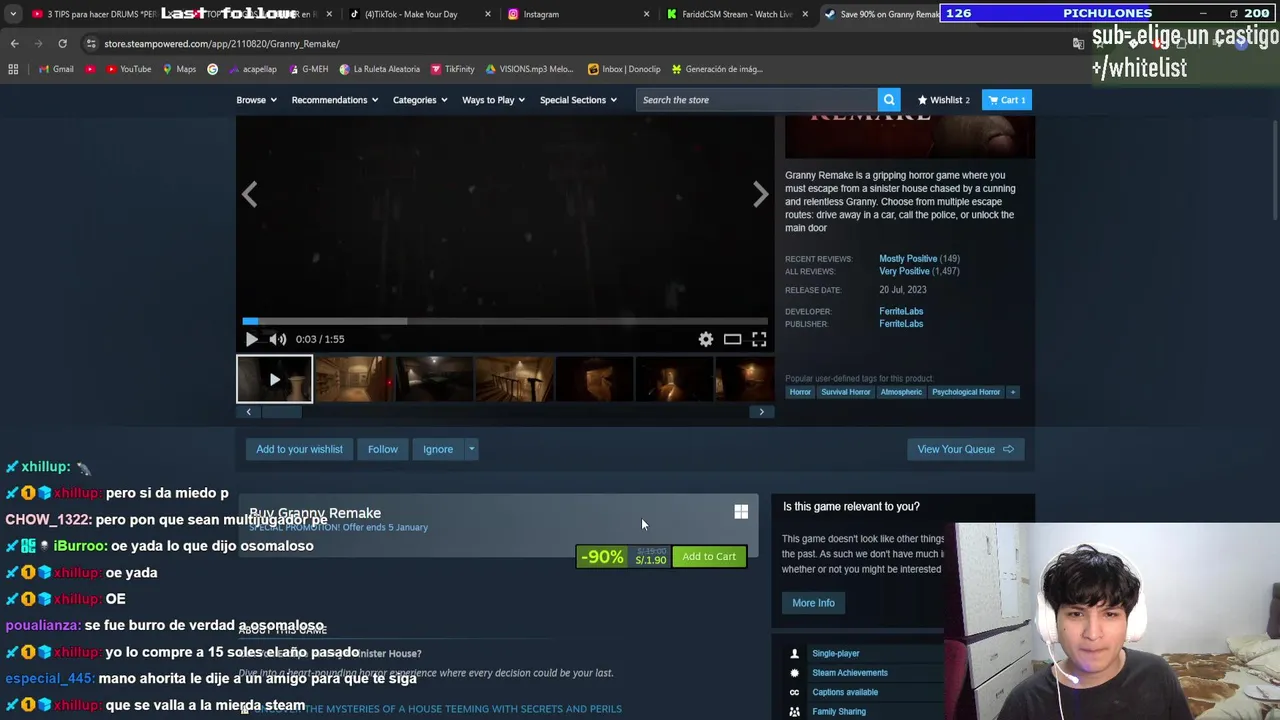Close the Instagram tab
Screen dimensions: 1280x720
click(x=646, y=14)
